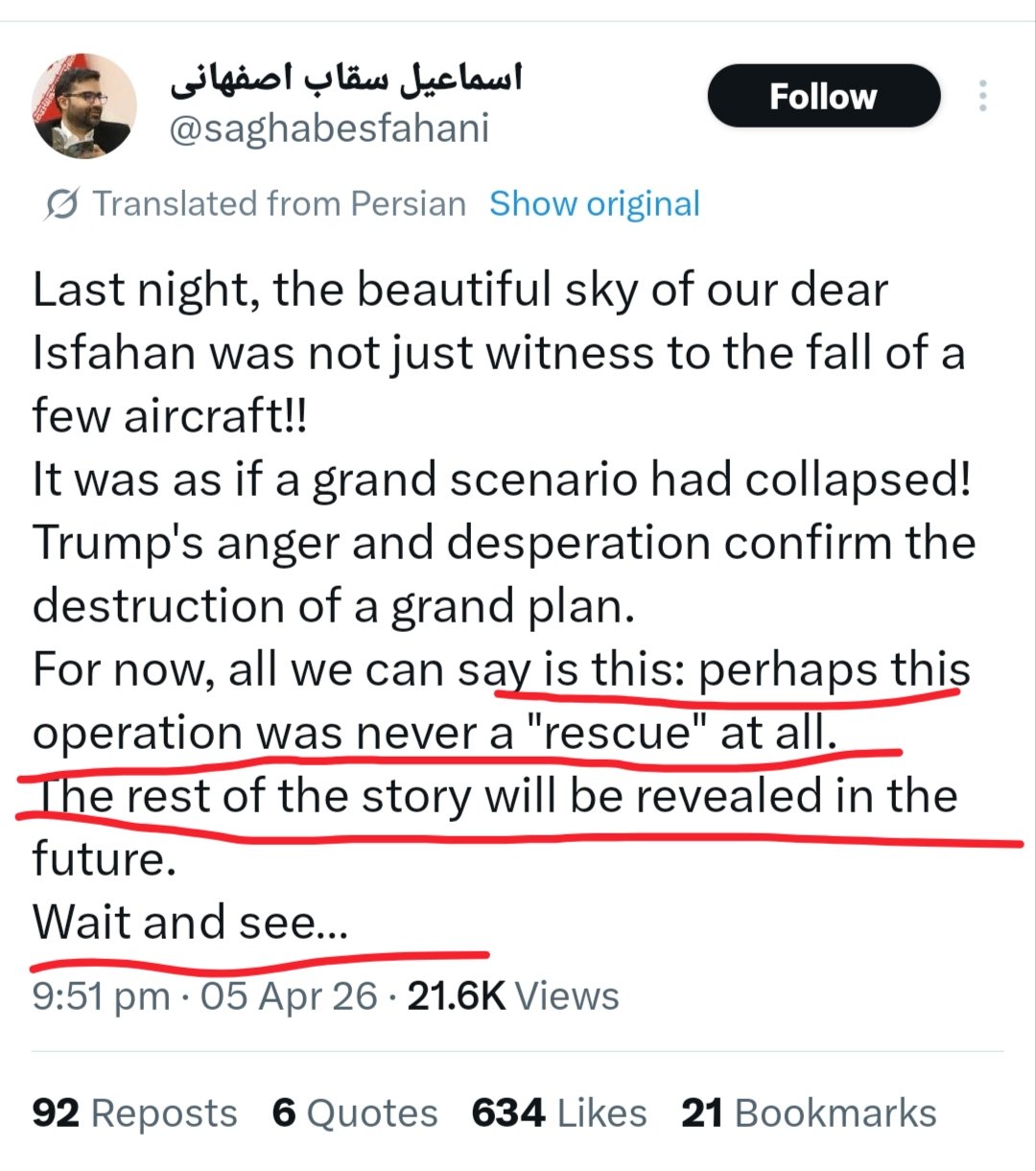Click the 21 Bookmarks count

pos(809,1113)
